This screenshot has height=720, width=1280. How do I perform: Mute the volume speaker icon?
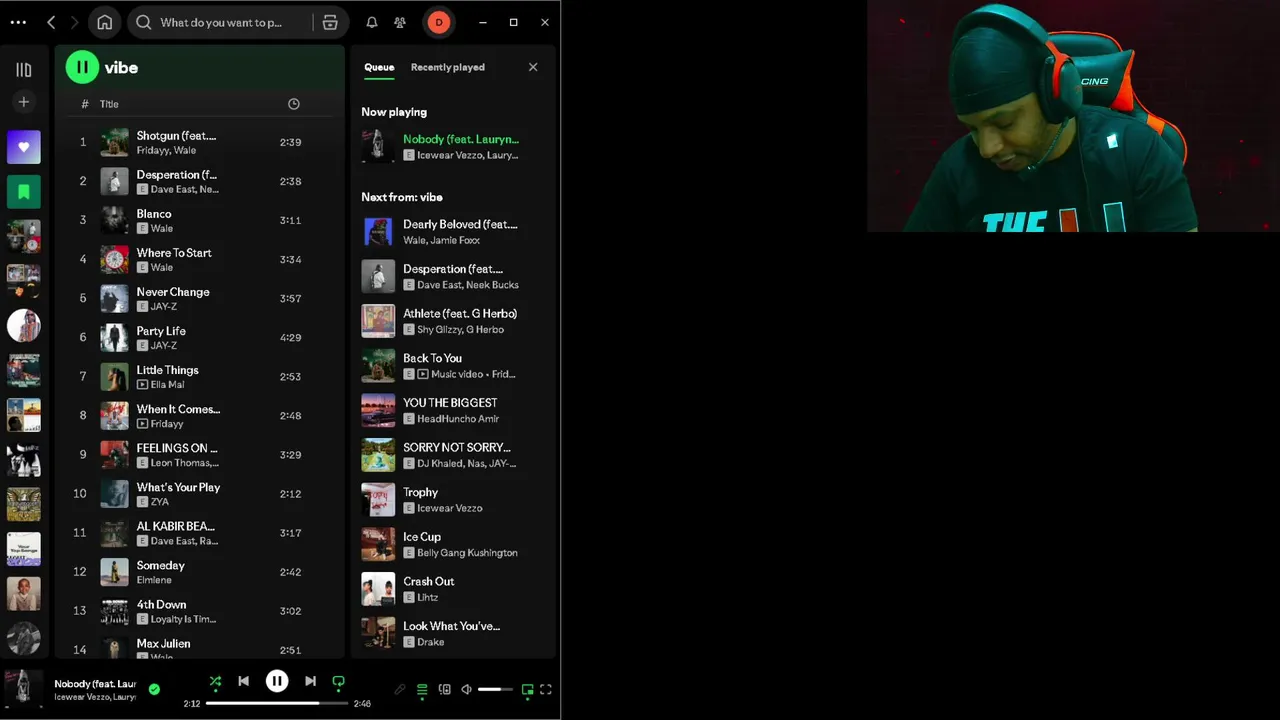tap(467, 689)
